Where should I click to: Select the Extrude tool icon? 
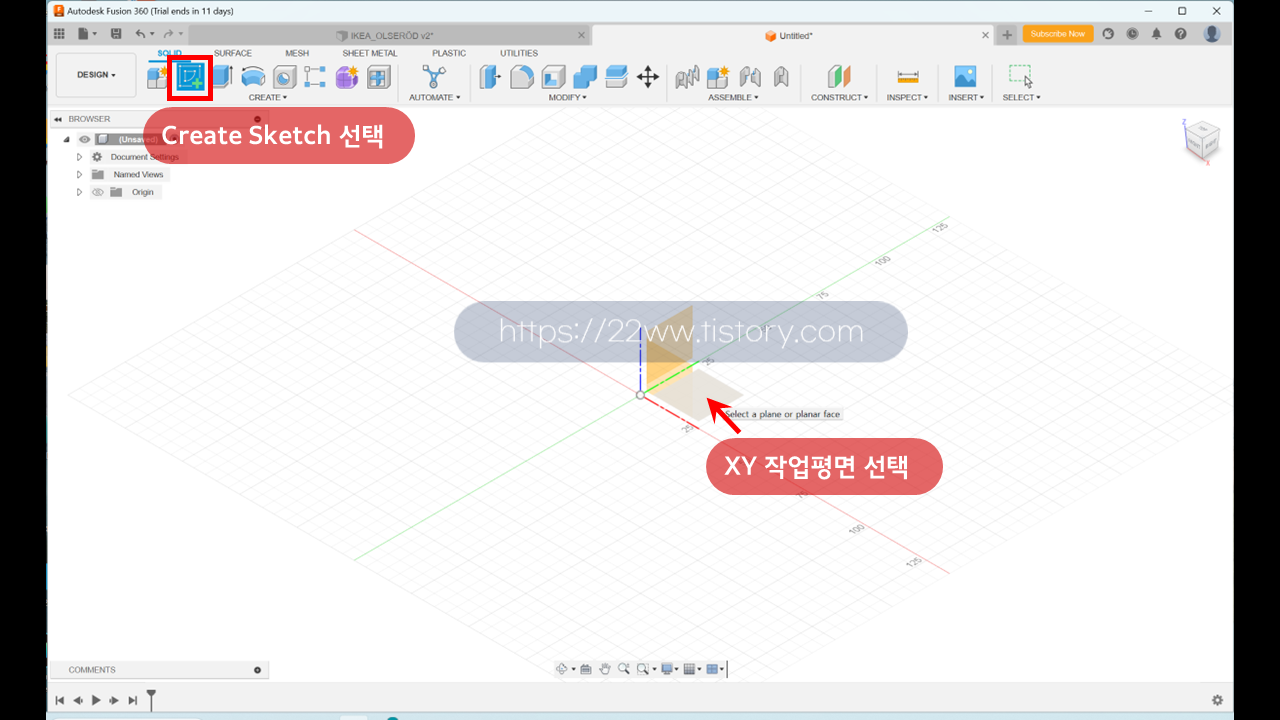(222, 77)
